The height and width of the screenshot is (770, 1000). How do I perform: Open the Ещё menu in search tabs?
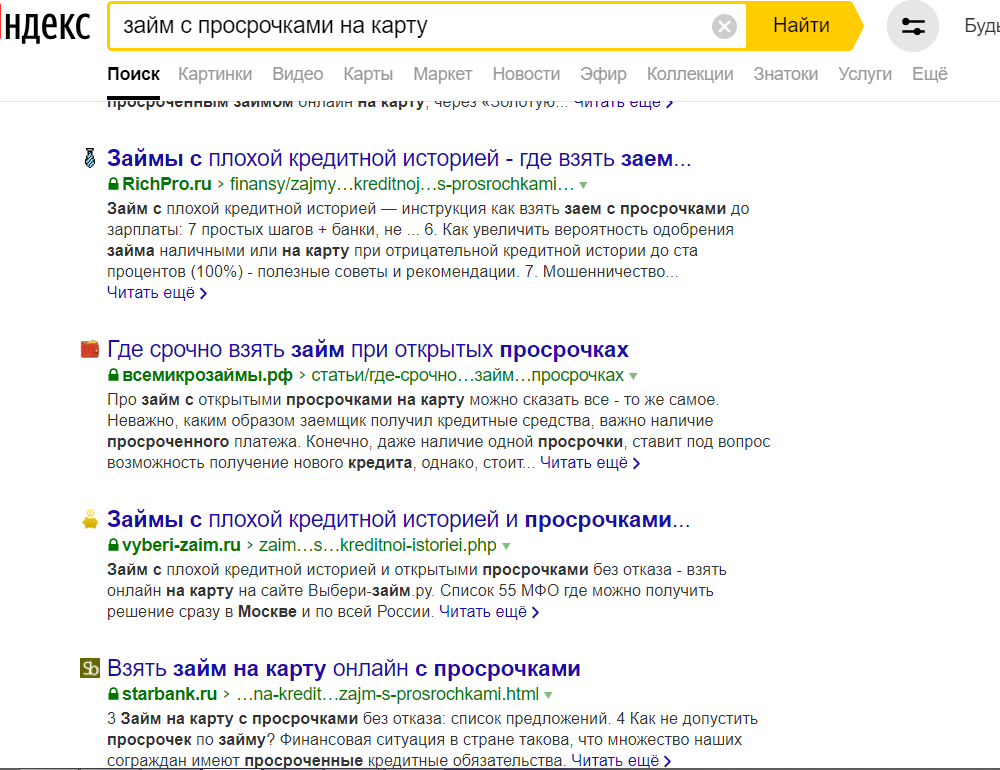click(929, 74)
